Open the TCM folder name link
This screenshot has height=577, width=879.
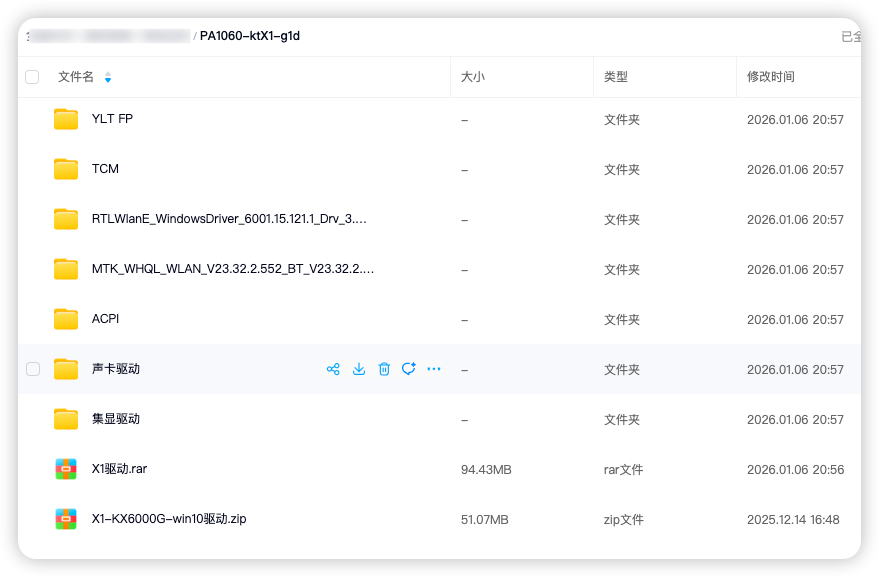[105, 169]
